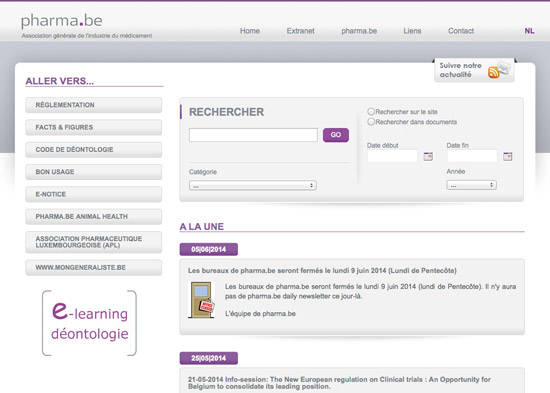The height and width of the screenshot is (393, 550).
Task: Select Rechercher sur le site option
Action: coord(371,112)
